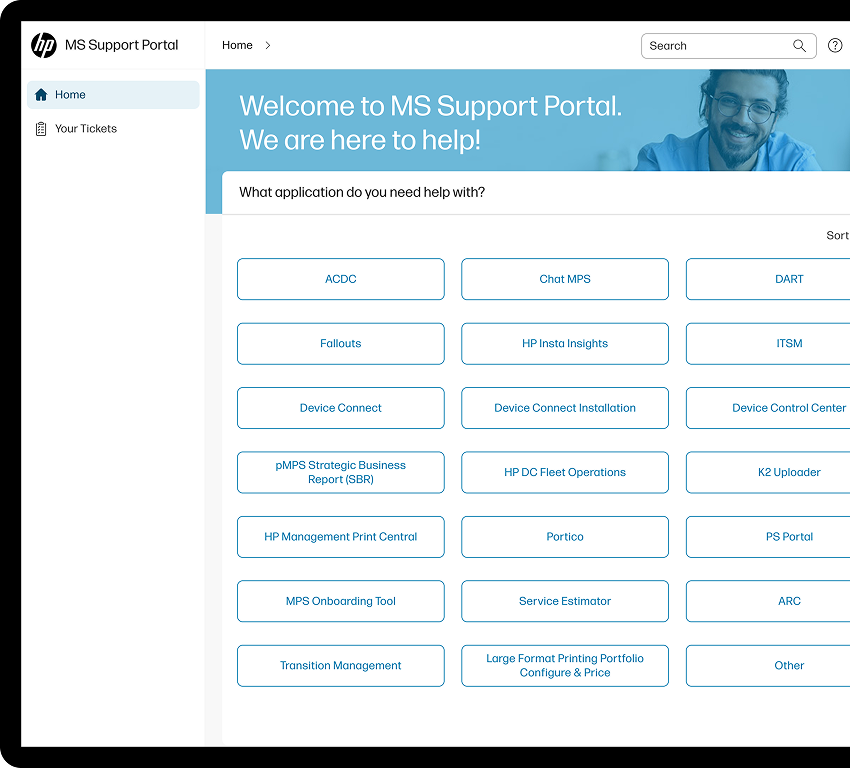This screenshot has width=850, height=768.
Task: Pick the ARC application button
Action: (x=768, y=601)
